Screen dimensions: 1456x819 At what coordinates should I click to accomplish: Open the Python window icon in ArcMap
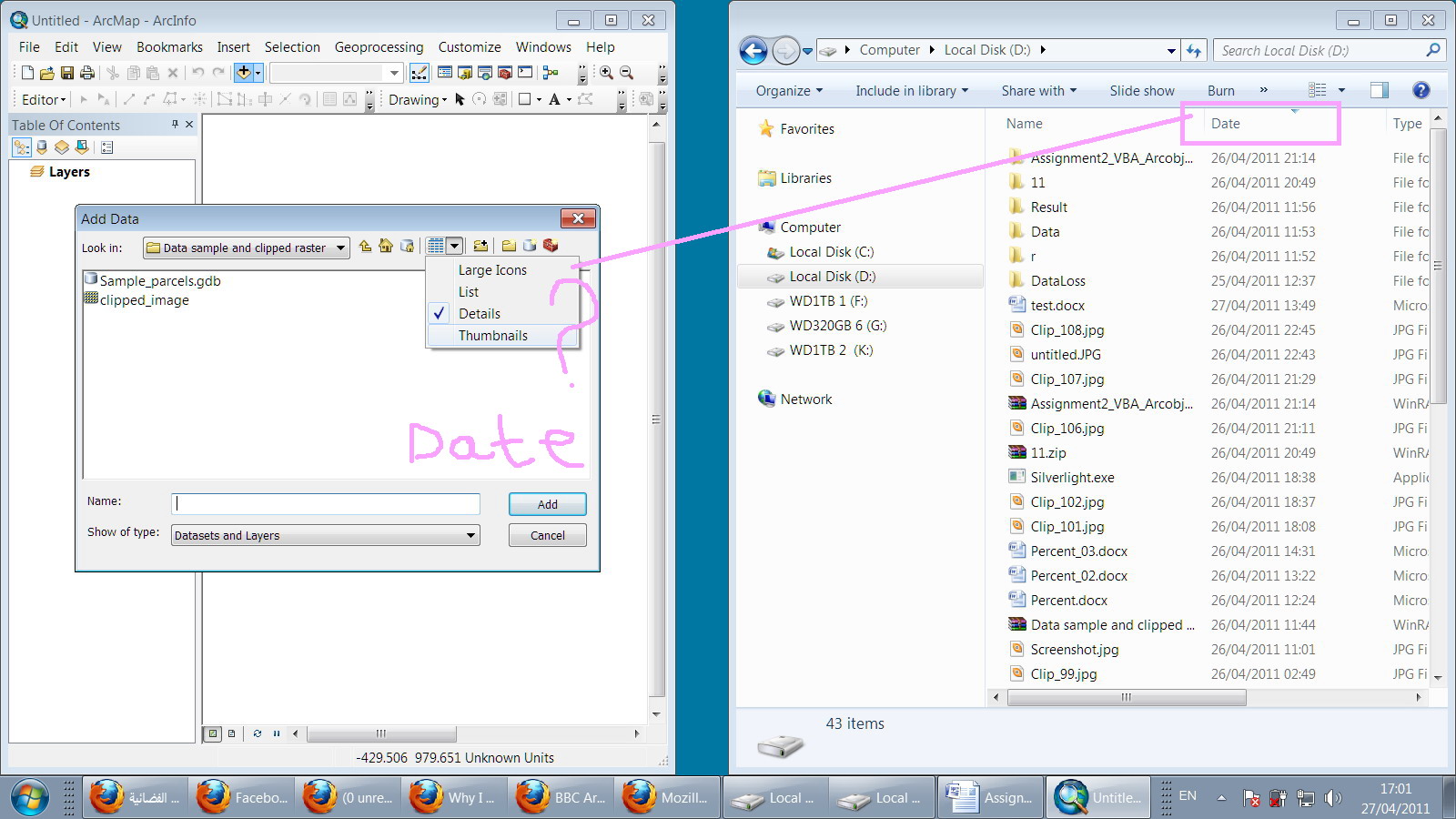[525, 73]
